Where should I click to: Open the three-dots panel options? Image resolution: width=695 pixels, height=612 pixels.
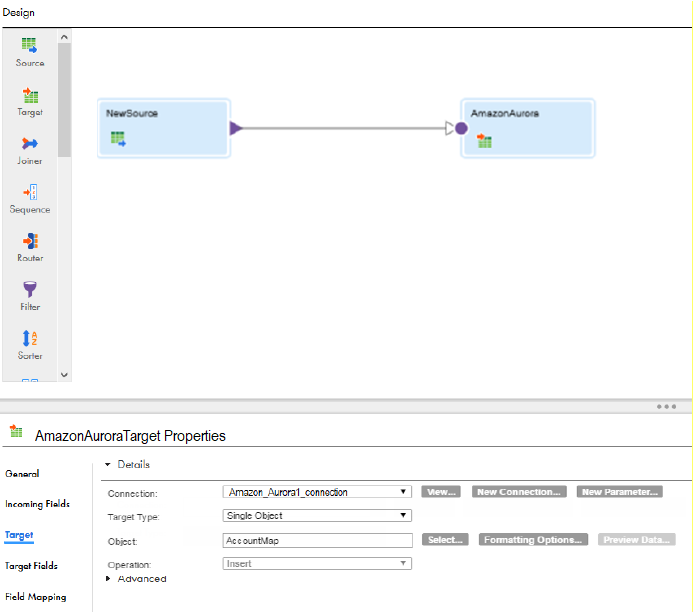tap(666, 406)
